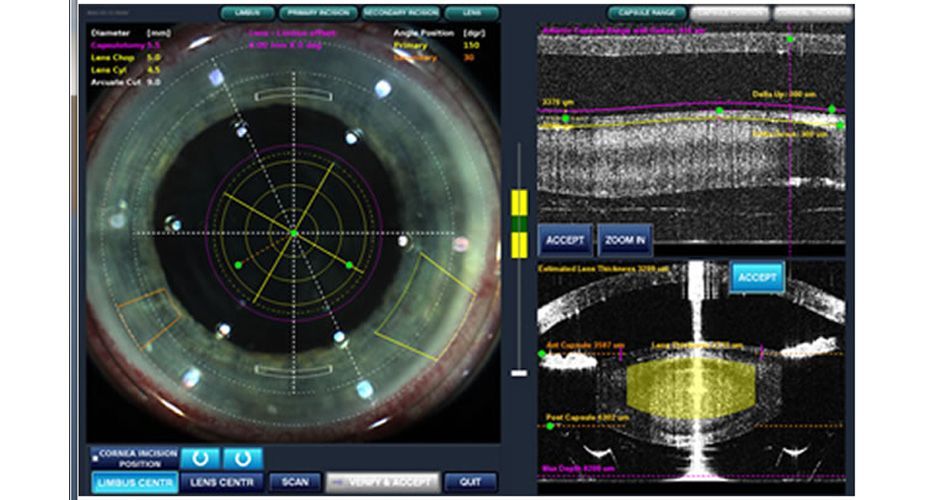The height and width of the screenshot is (500, 934).
Task: Open the Limbus tab at top
Action: (246, 13)
